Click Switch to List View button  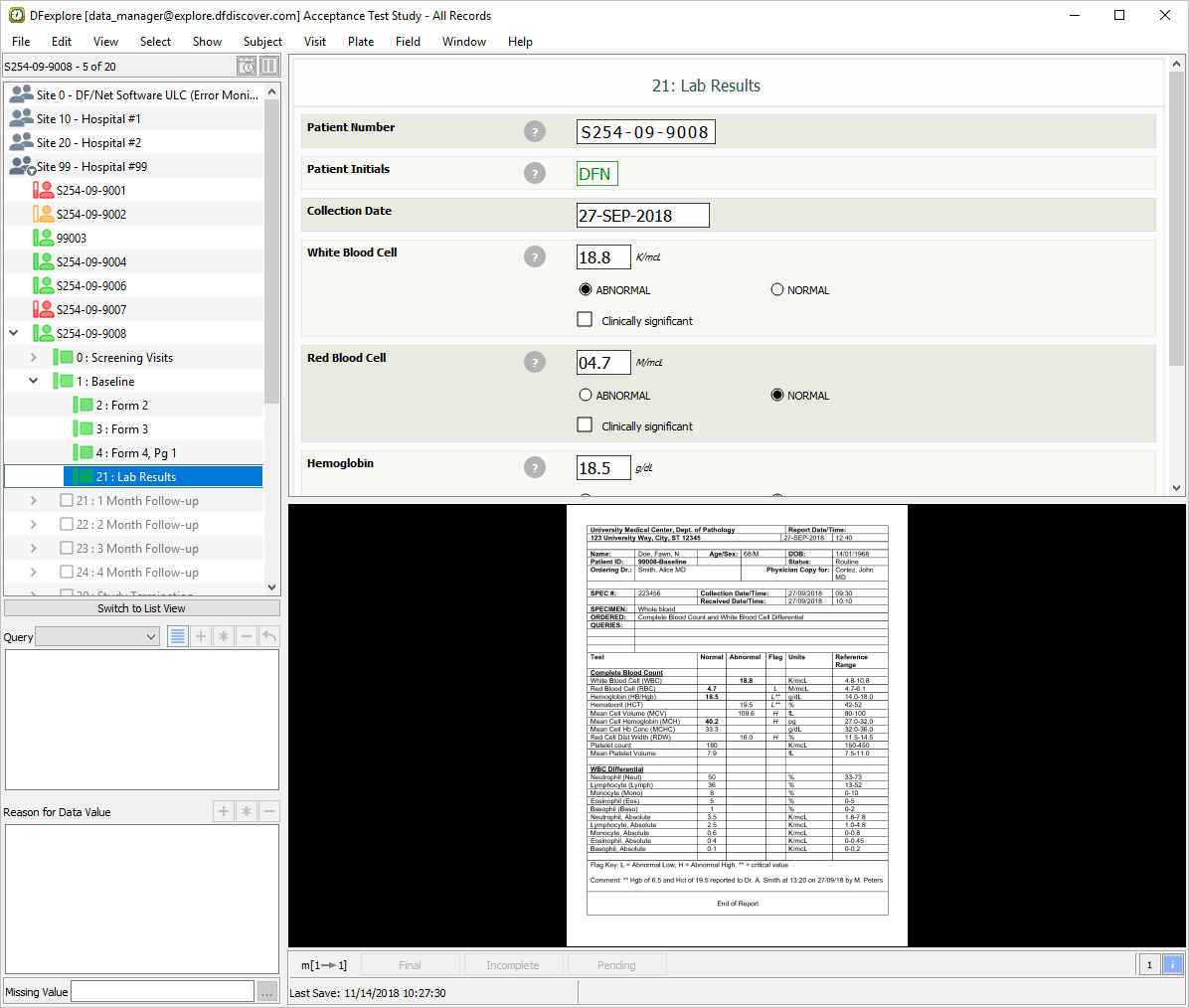[141, 608]
